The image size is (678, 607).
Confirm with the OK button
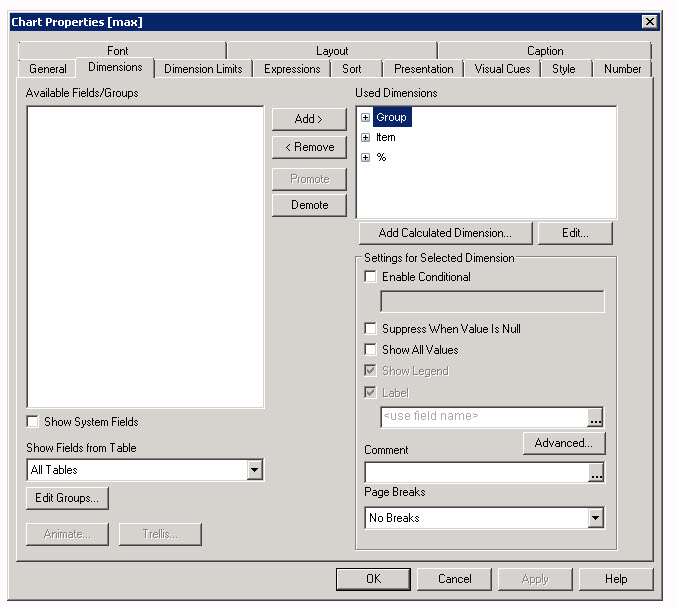(x=373, y=579)
